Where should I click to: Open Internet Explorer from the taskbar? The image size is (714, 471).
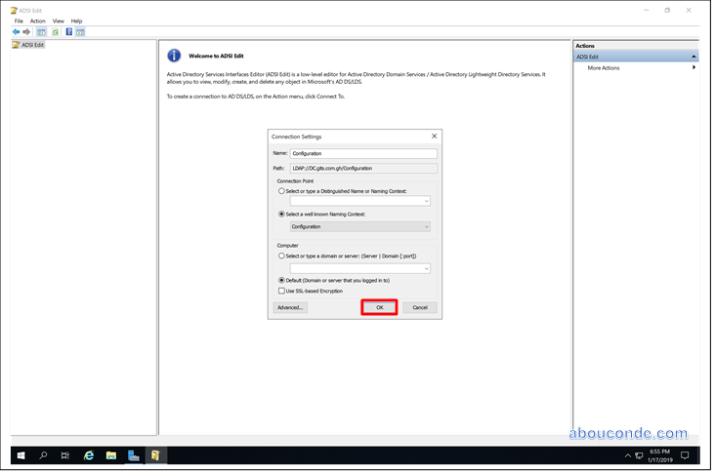[88, 455]
